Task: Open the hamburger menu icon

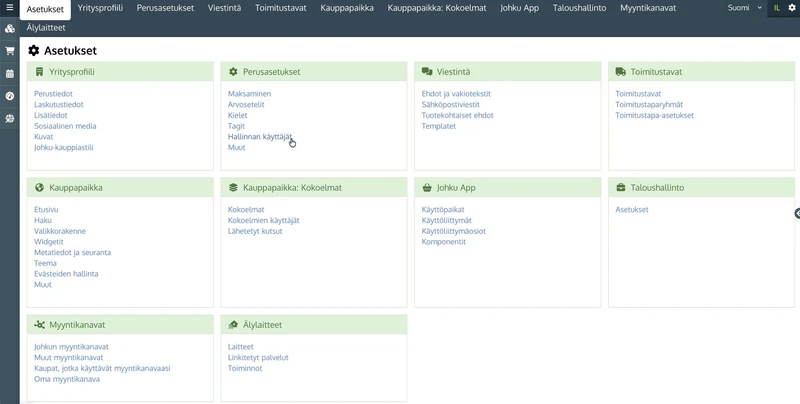Action: click(x=10, y=8)
